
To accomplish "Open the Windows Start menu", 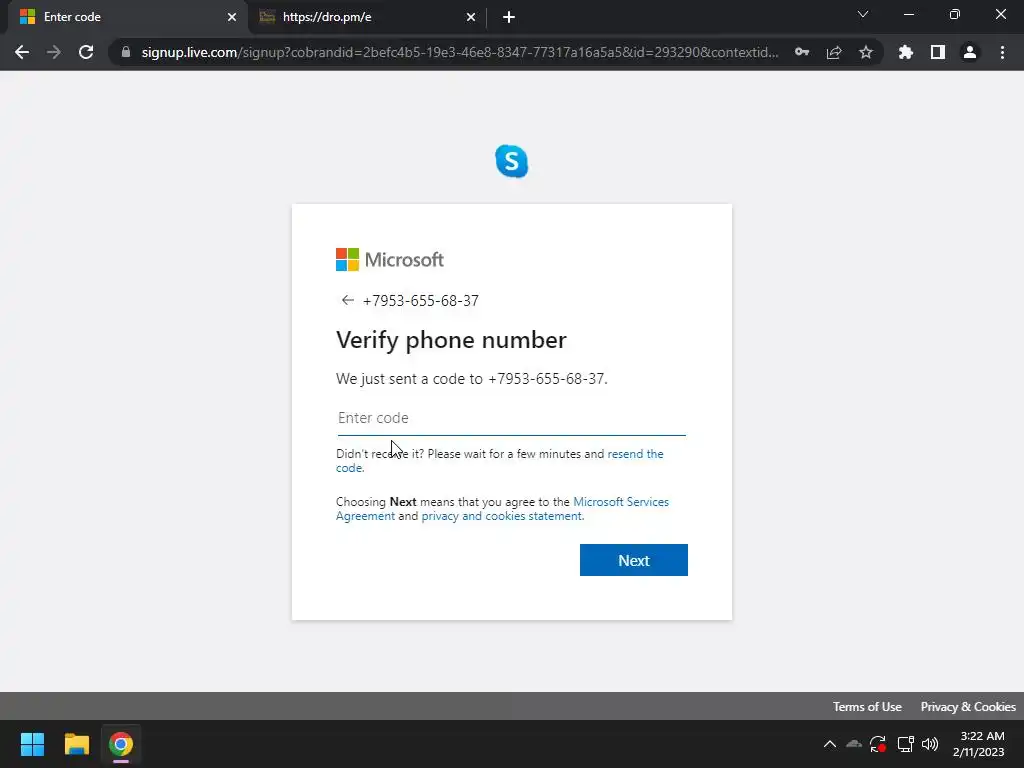I will pos(32,744).
